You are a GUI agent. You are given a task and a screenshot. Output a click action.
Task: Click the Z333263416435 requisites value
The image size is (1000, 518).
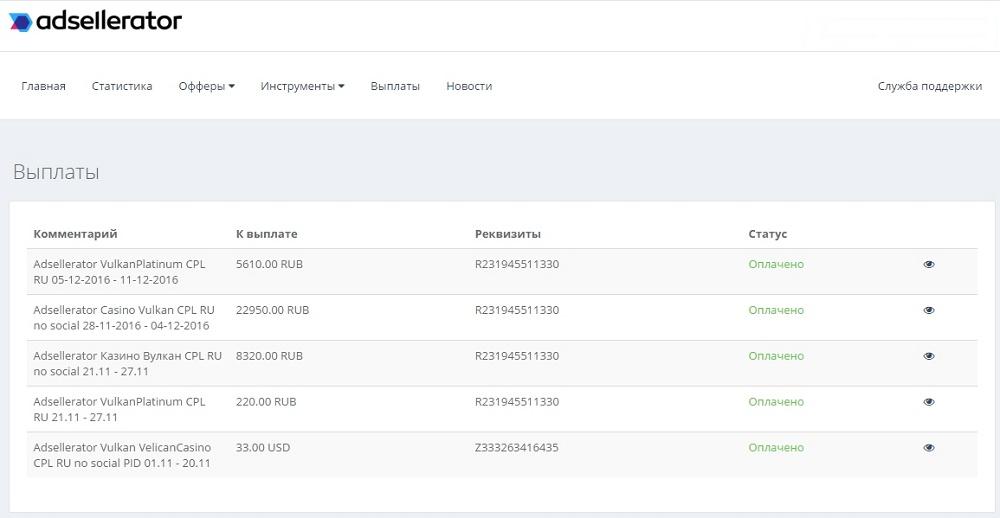[517, 448]
